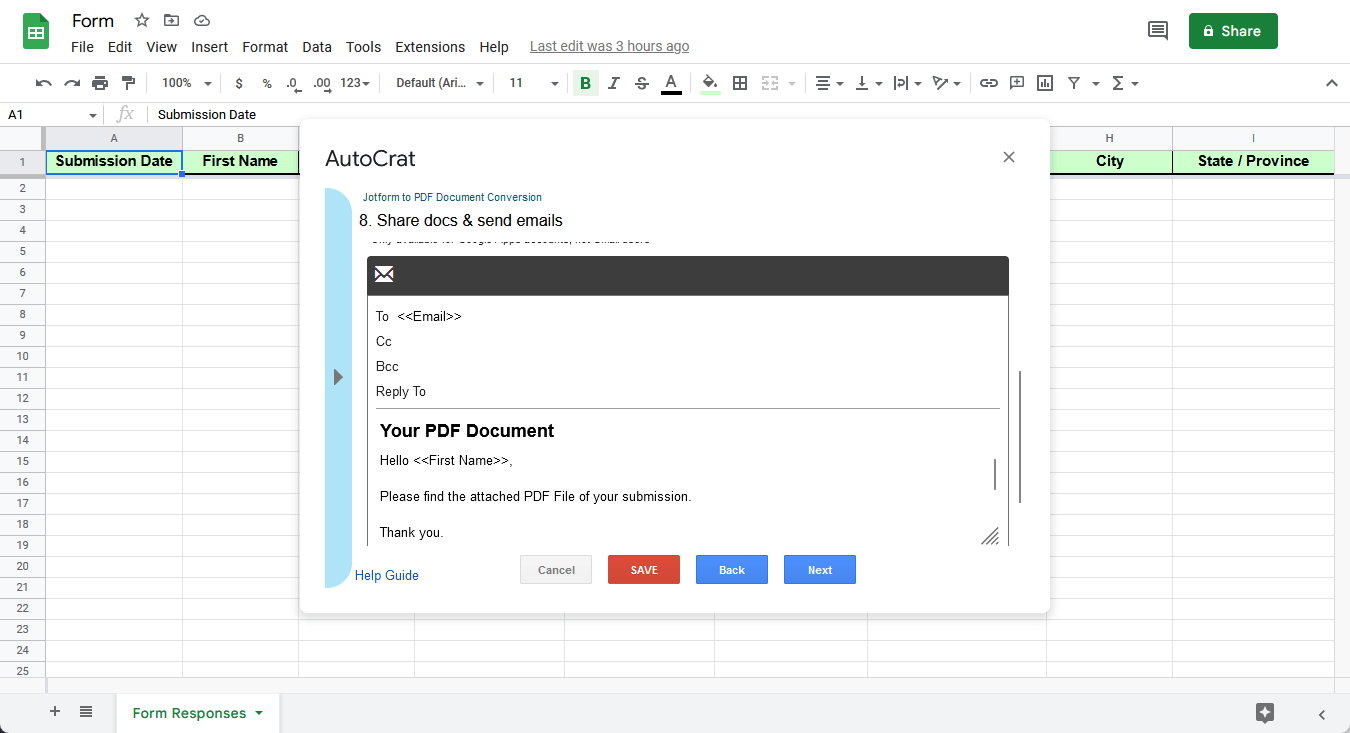Open the AutoCrat Help Guide link
The height and width of the screenshot is (733, 1350).
pyautogui.click(x=387, y=575)
